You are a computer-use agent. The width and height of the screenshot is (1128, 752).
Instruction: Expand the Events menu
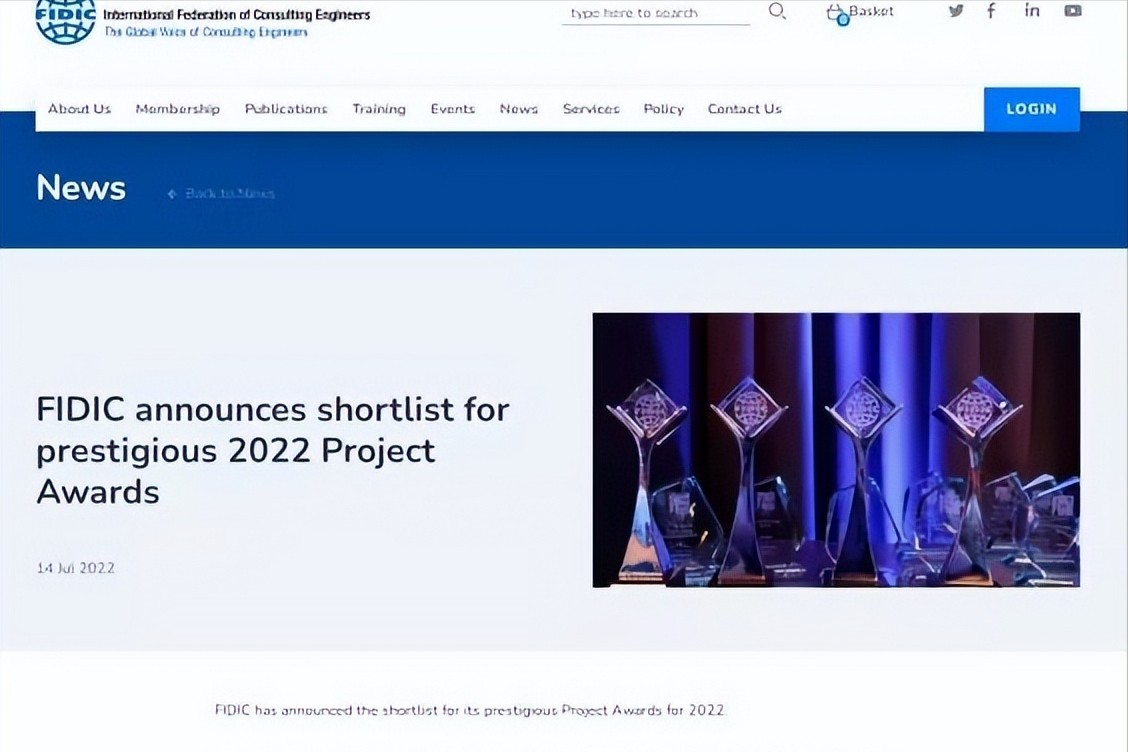pos(452,109)
